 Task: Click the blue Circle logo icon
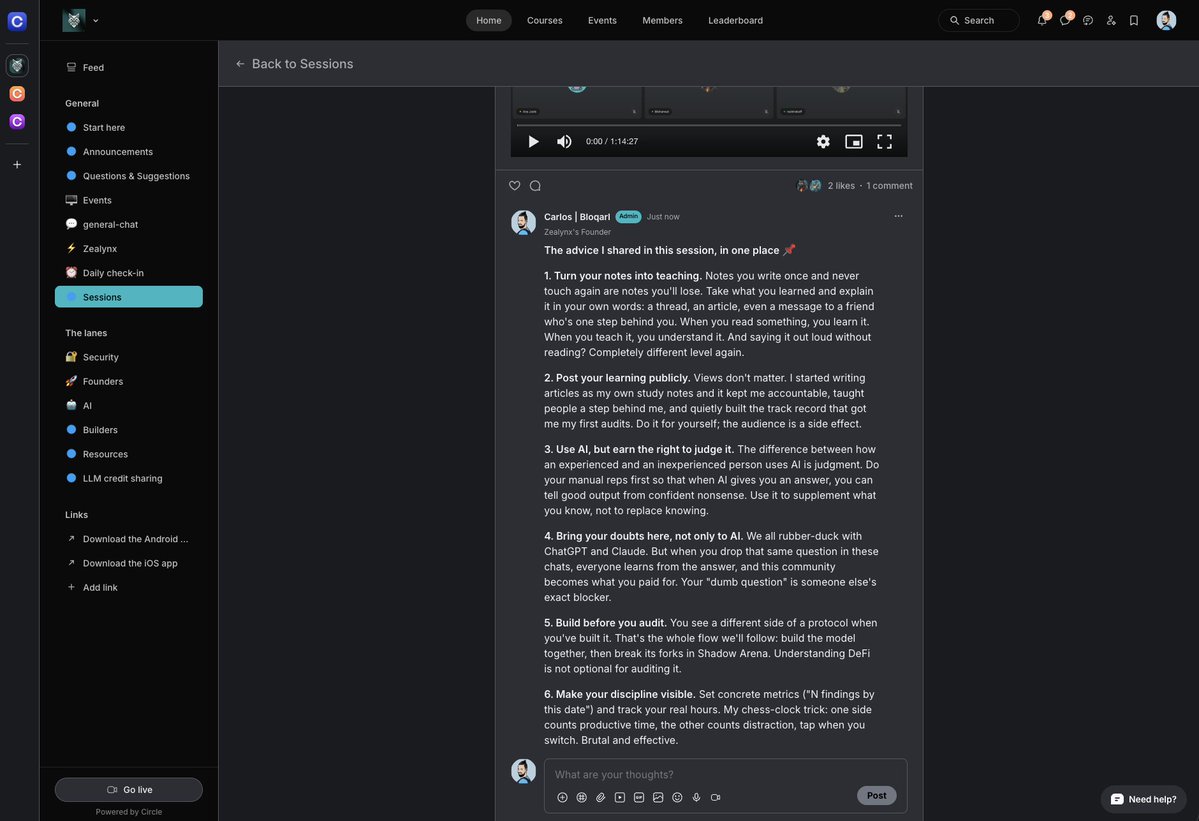tap(17, 21)
